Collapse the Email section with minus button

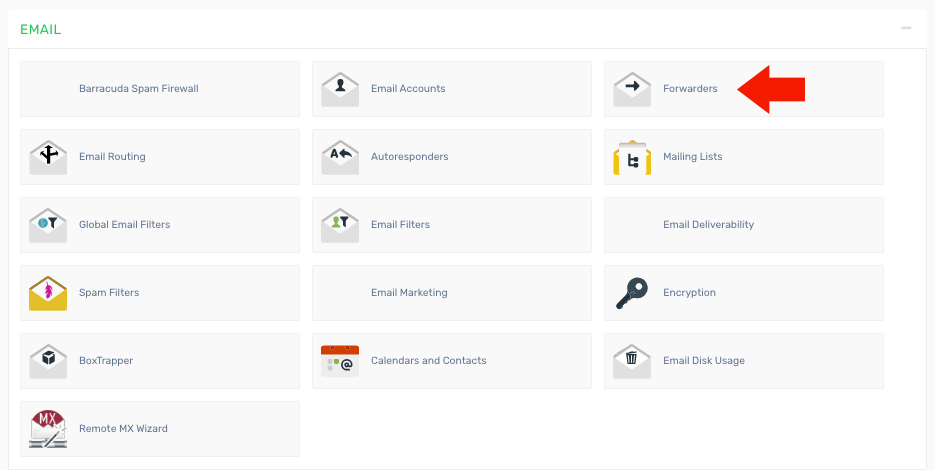[906, 28]
